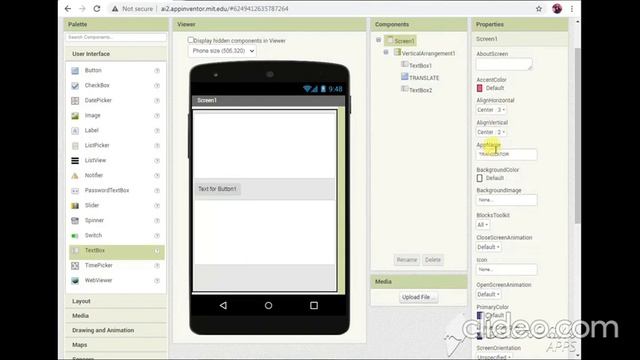Select TextBox2 in the component tree

tap(420, 90)
